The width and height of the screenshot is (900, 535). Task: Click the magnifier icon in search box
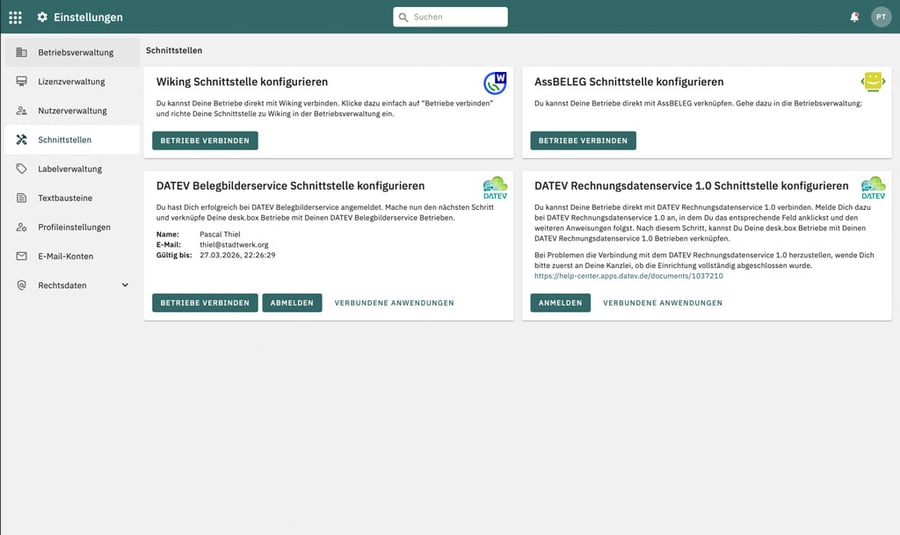click(404, 17)
